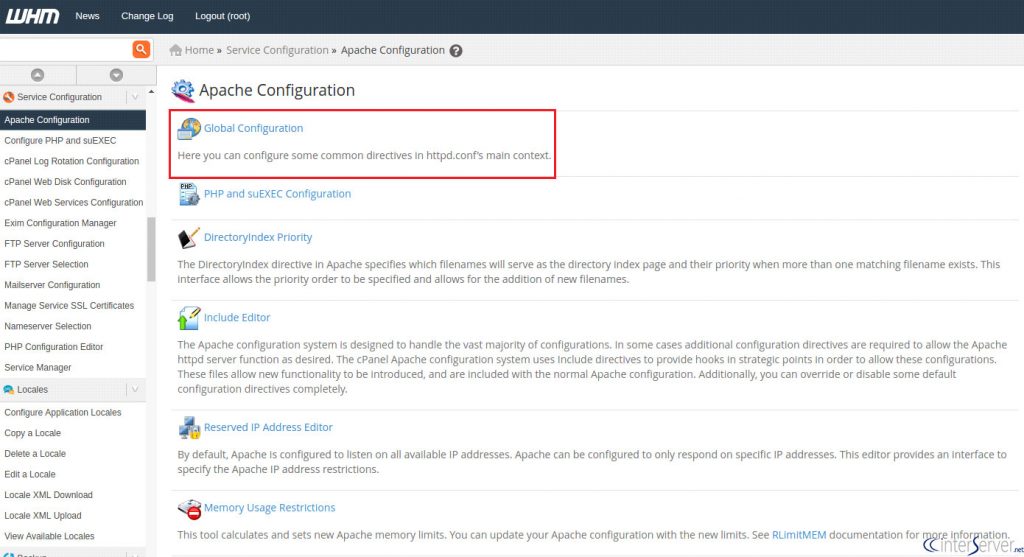Open FTP Server Configuration

54,244
